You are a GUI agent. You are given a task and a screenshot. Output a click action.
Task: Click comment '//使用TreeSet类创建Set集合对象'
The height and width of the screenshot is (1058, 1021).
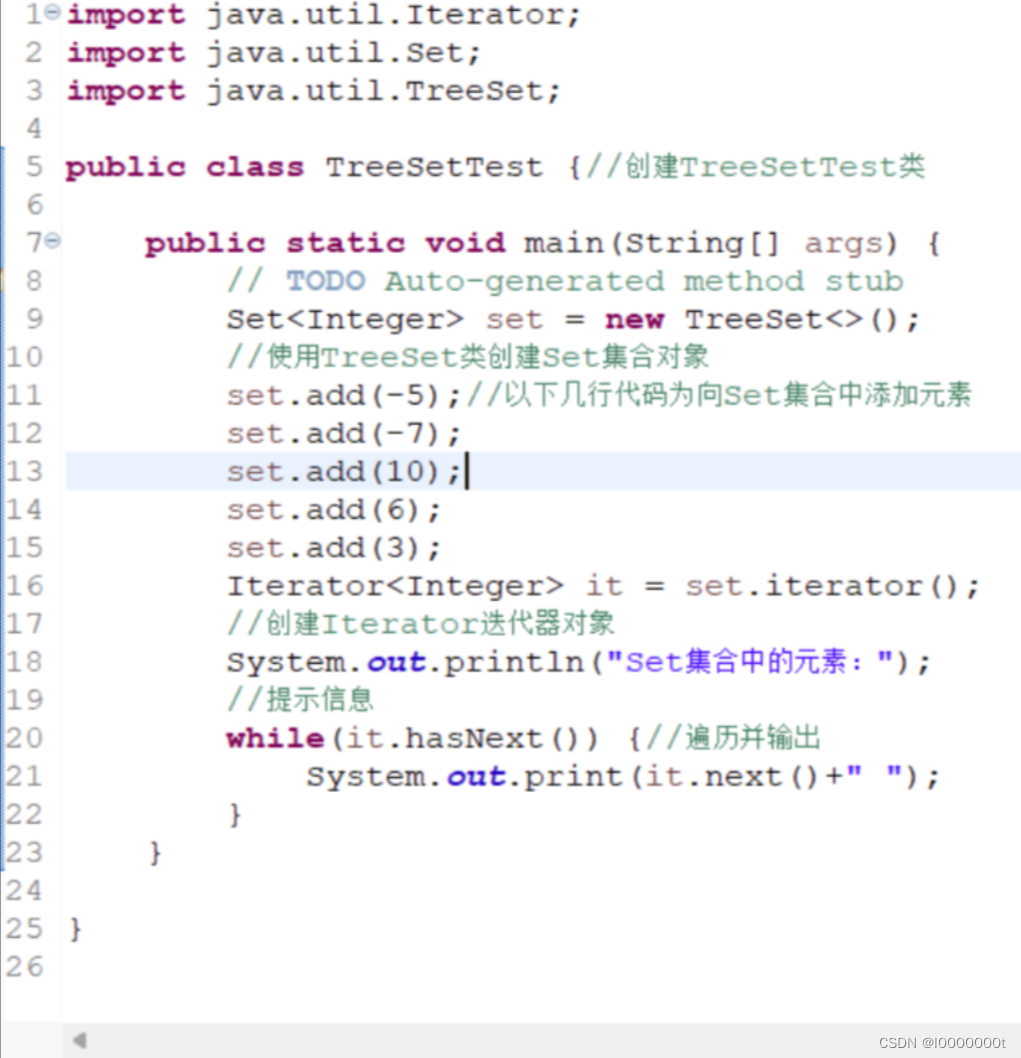pos(468,357)
